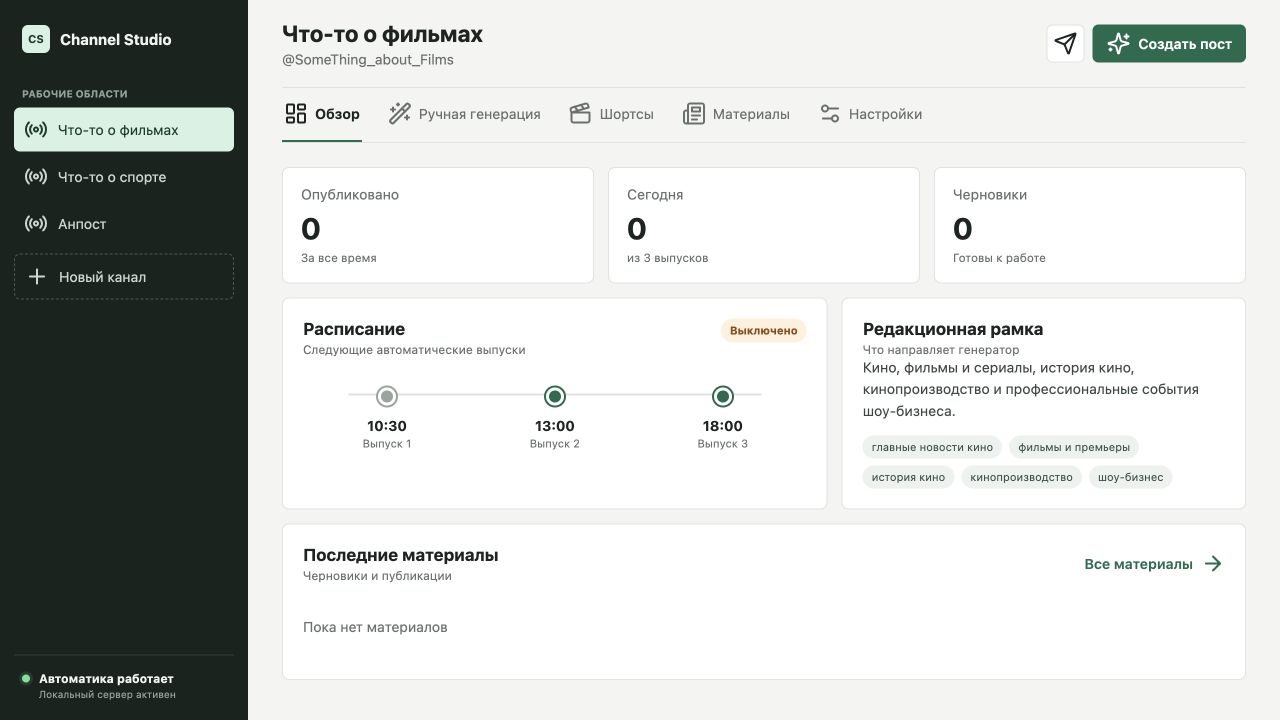The width and height of the screenshot is (1280, 720).
Task: Select the 18:00 Выпуск 3 schedule marker
Action: point(723,396)
